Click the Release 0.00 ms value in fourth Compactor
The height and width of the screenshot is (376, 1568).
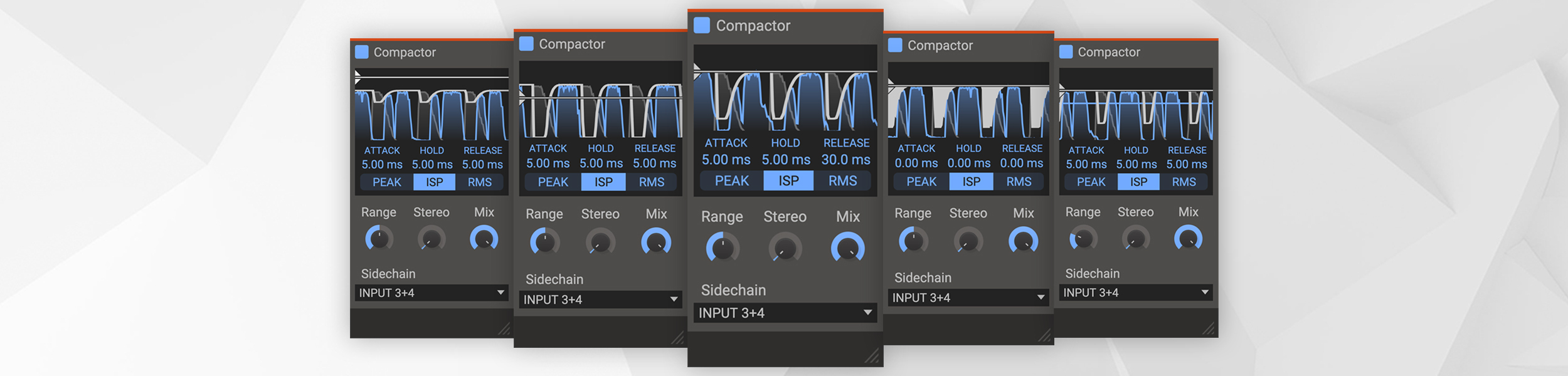[1022, 163]
